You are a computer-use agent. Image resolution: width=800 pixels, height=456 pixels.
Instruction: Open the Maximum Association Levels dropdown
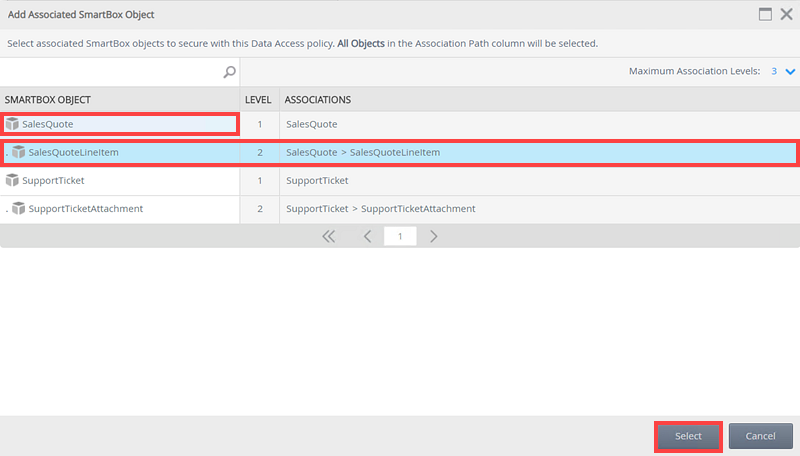pyautogui.click(x=790, y=72)
